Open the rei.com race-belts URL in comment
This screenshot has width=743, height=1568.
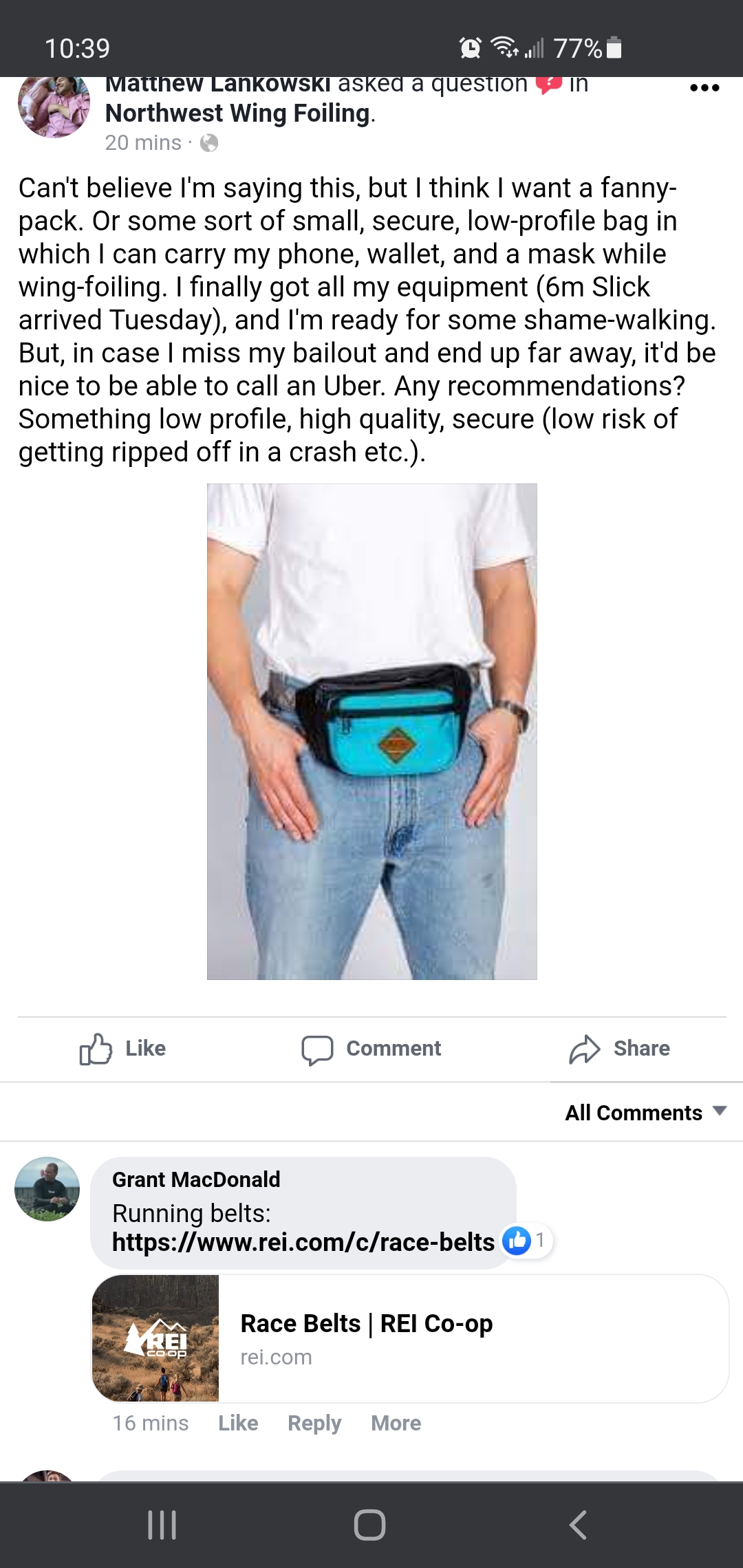[303, 1242]
